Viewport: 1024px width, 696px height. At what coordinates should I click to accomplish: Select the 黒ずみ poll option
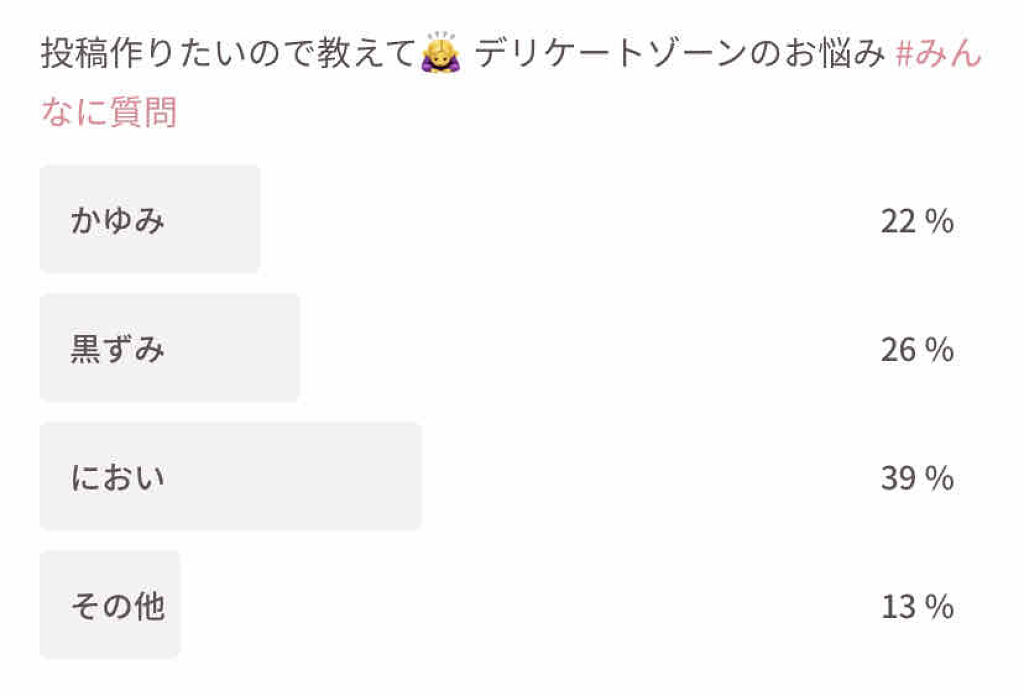(496, 348)
